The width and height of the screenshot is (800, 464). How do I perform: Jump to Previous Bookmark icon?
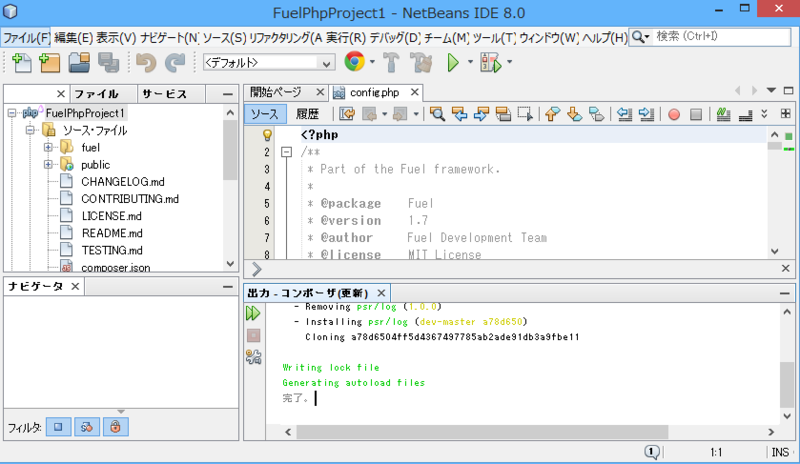point(552,113)
